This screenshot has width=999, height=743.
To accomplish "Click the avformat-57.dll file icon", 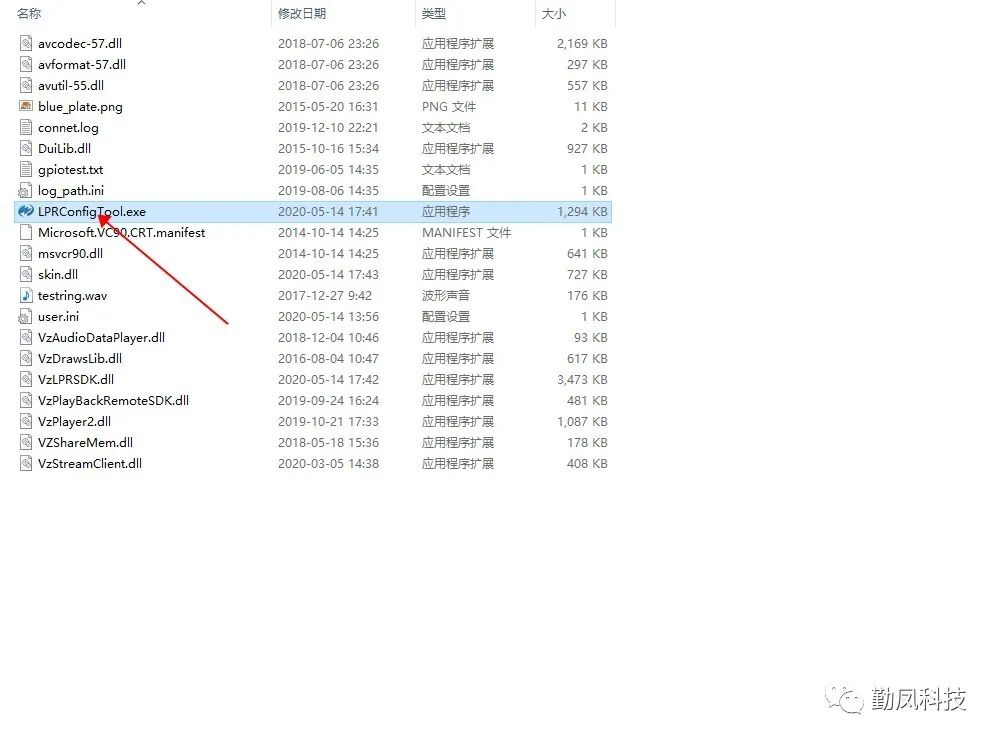I will pyautogui.click(x=25, y=64).
